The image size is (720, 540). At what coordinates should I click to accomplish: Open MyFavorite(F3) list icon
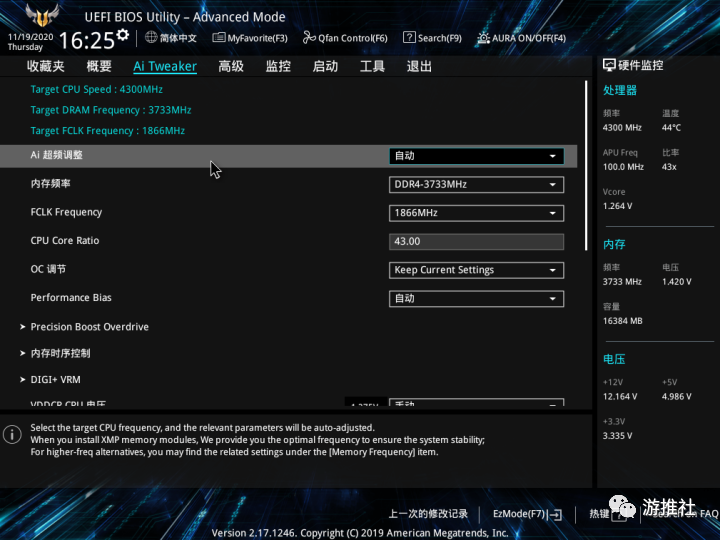[x=219, y=37]
